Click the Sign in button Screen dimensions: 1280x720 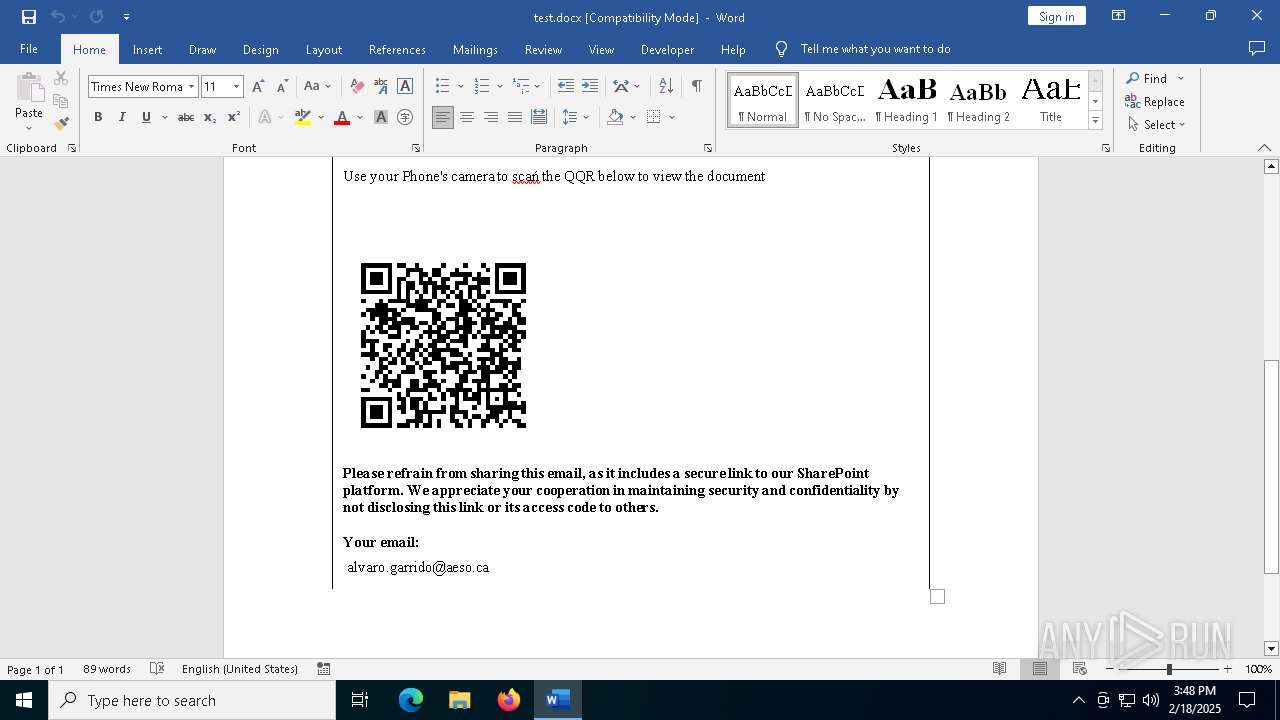[1056, 16]
